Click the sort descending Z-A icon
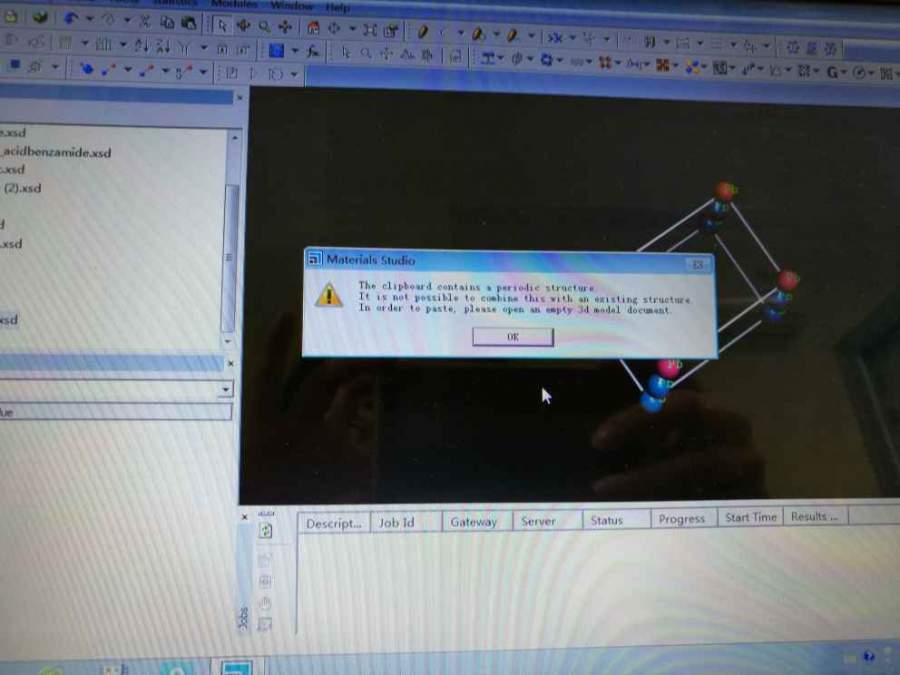 [x=162, y=45]
